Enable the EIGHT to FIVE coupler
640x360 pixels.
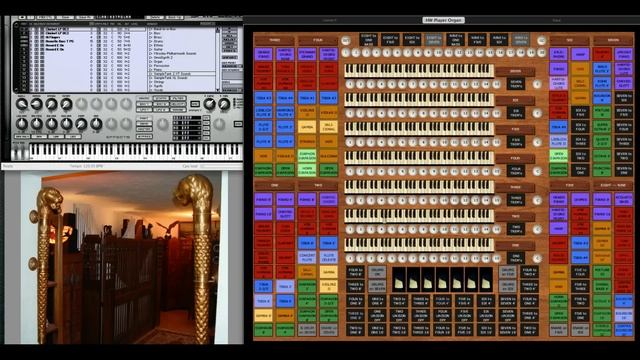coord(390,40)
